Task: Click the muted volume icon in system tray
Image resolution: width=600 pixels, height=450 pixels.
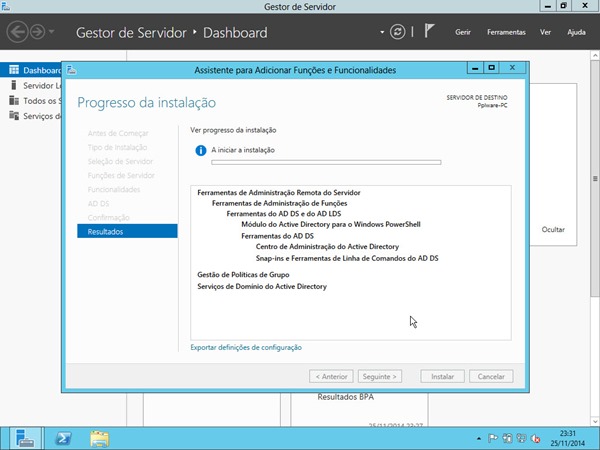Action: tap(535, 438)
